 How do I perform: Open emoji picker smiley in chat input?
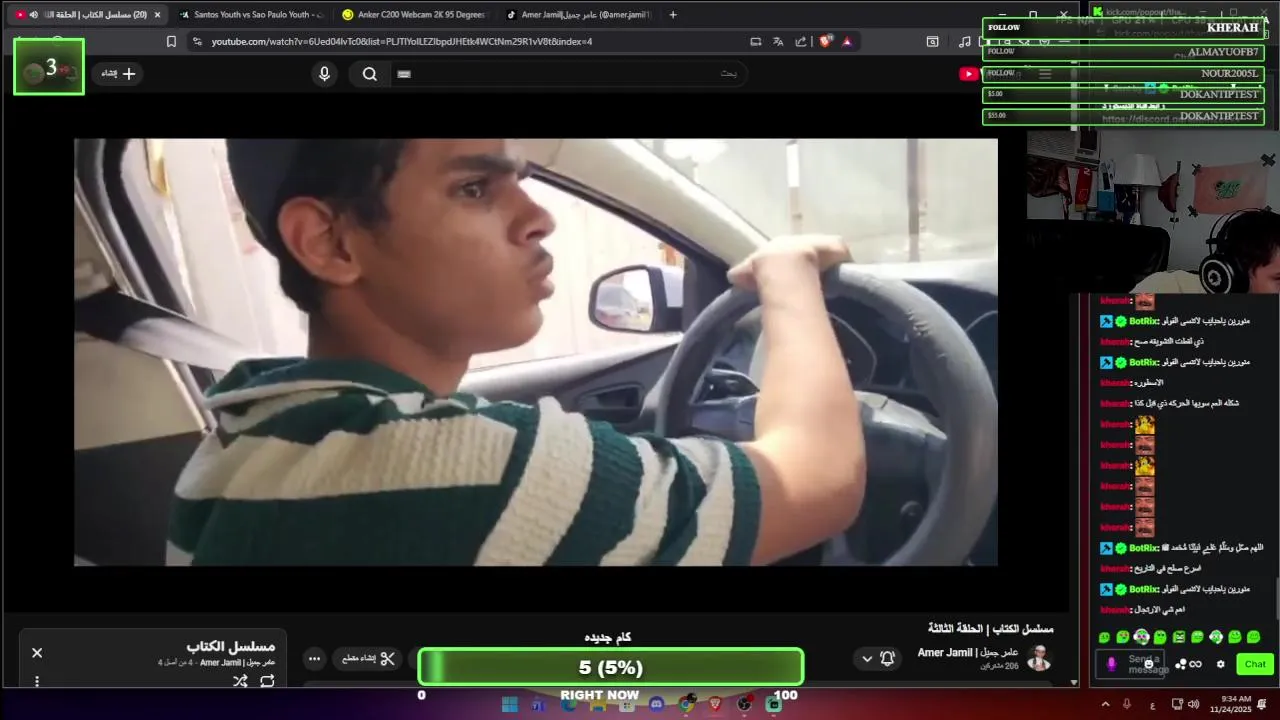click(1149, 664)
